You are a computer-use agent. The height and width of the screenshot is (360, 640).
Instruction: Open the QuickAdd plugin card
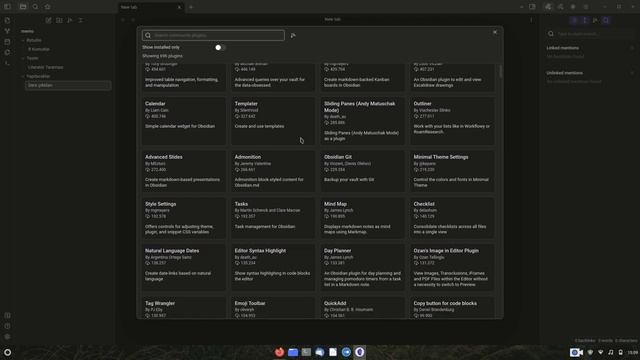pos(362,308)
